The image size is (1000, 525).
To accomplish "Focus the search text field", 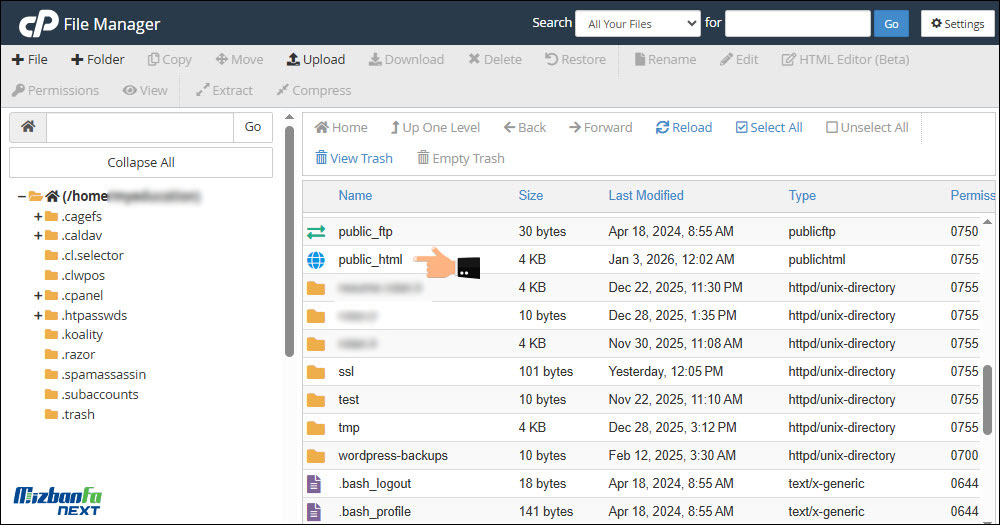I will [798, 24].
